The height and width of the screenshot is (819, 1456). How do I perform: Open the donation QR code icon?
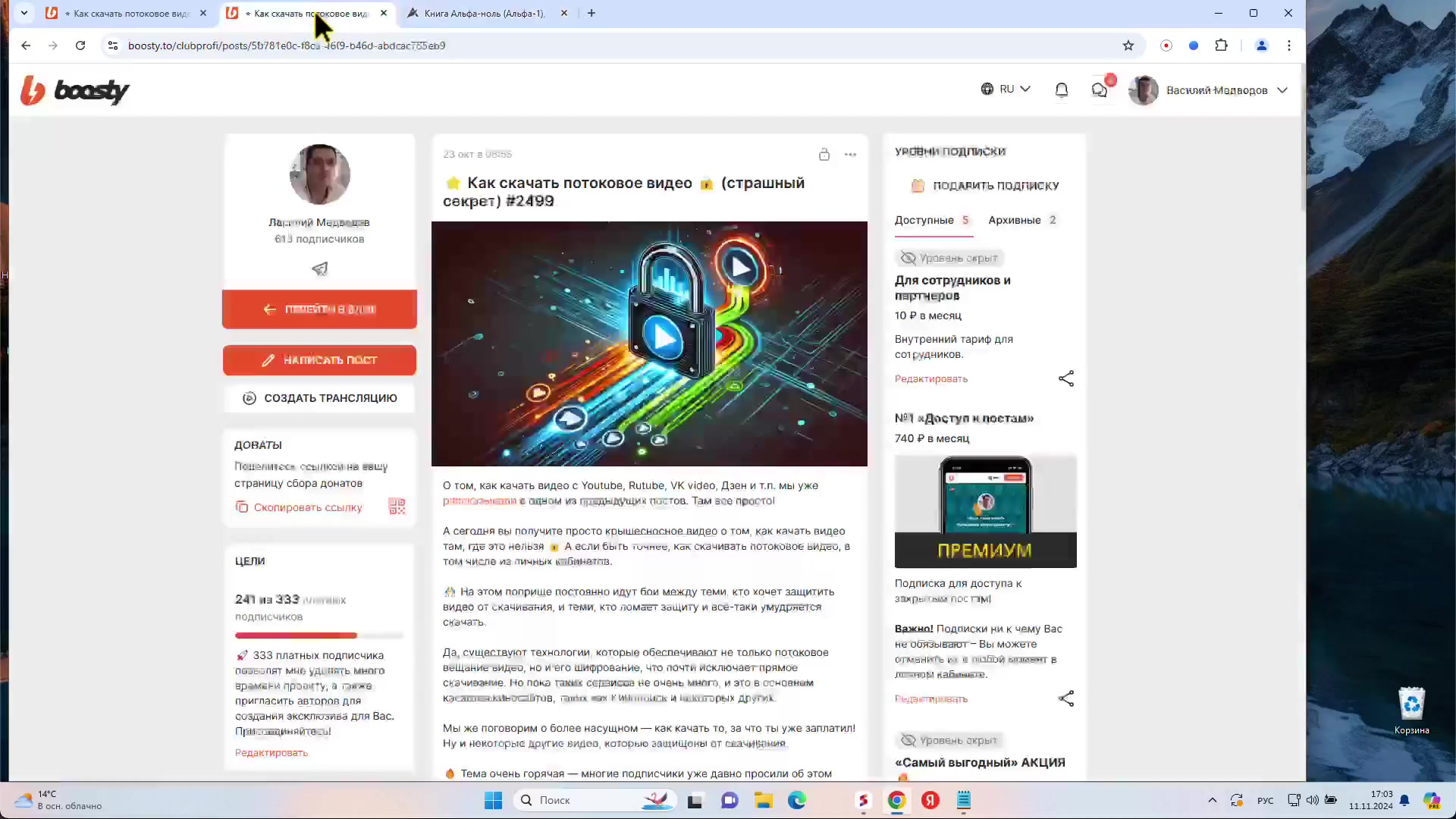[397, 507]
